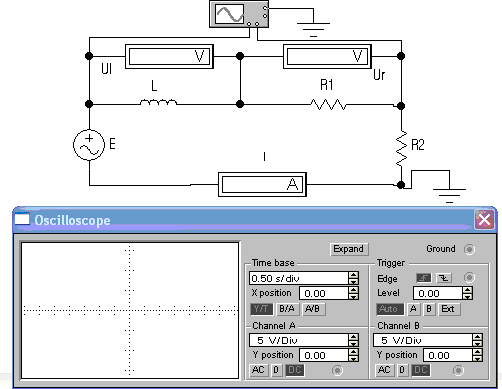Viewport: 502px width, 389px height.
Task: Increase X position with up arrow
Action: tap(353, 290)
